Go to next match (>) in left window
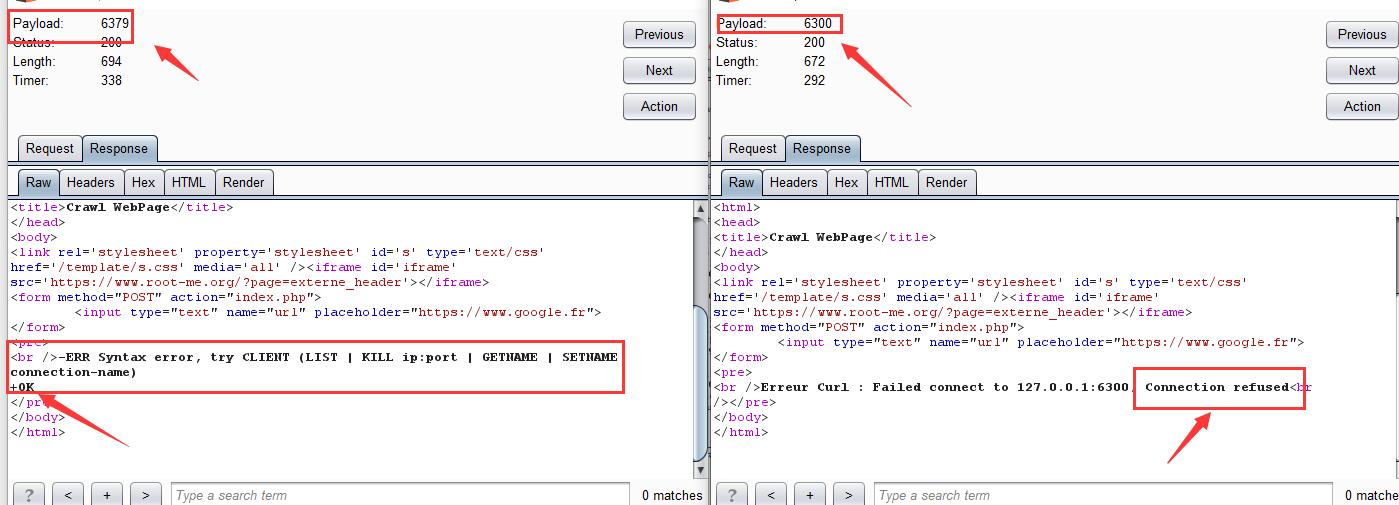 tap(146, 494)
